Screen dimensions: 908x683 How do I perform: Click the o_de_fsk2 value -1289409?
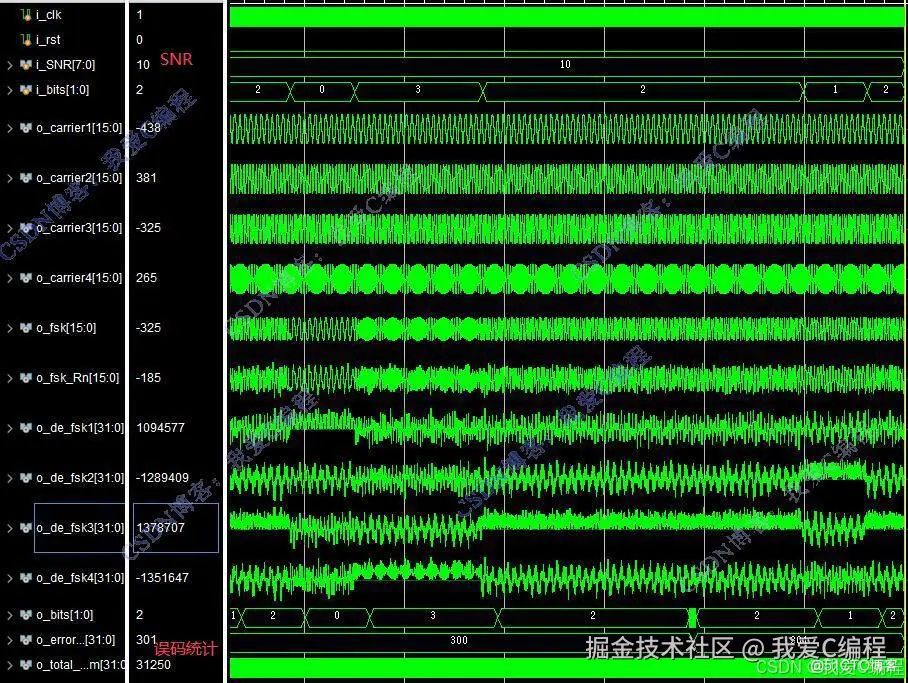(162, 478)
